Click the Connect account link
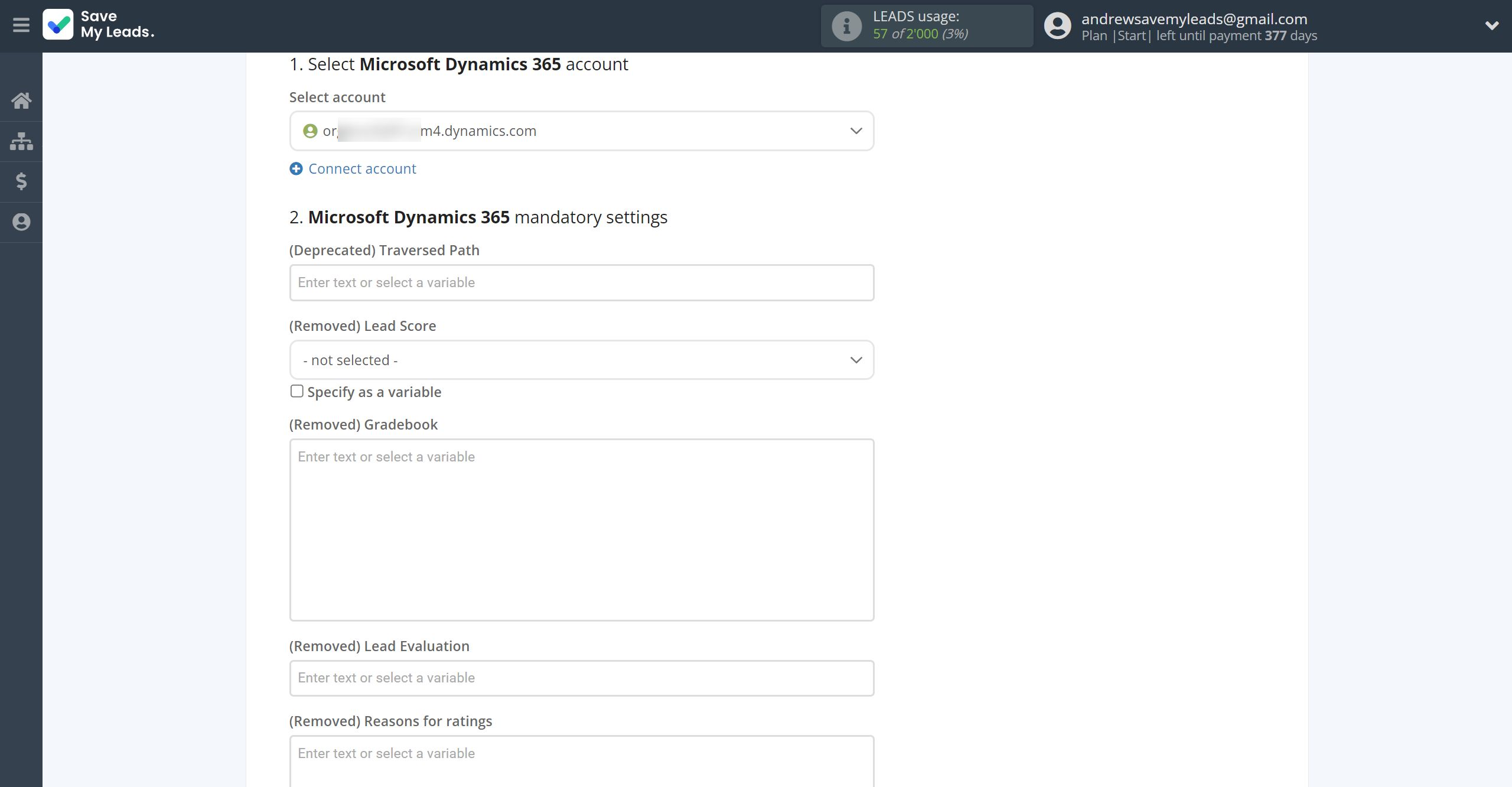The height and width of the screenshot is (787, 1512). point(362,168)
